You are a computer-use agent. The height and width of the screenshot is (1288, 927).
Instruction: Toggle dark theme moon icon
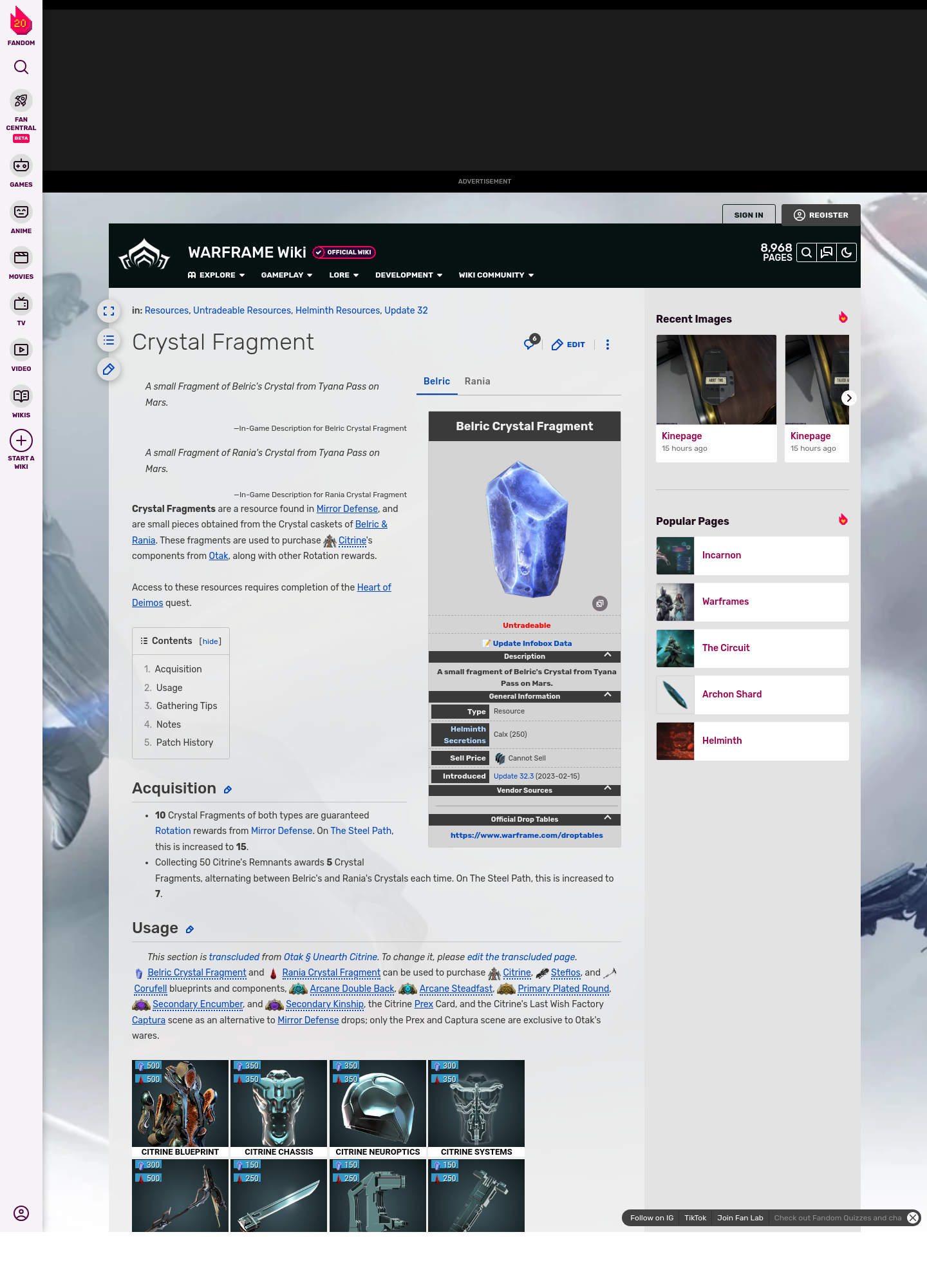(x=847, y=252)
